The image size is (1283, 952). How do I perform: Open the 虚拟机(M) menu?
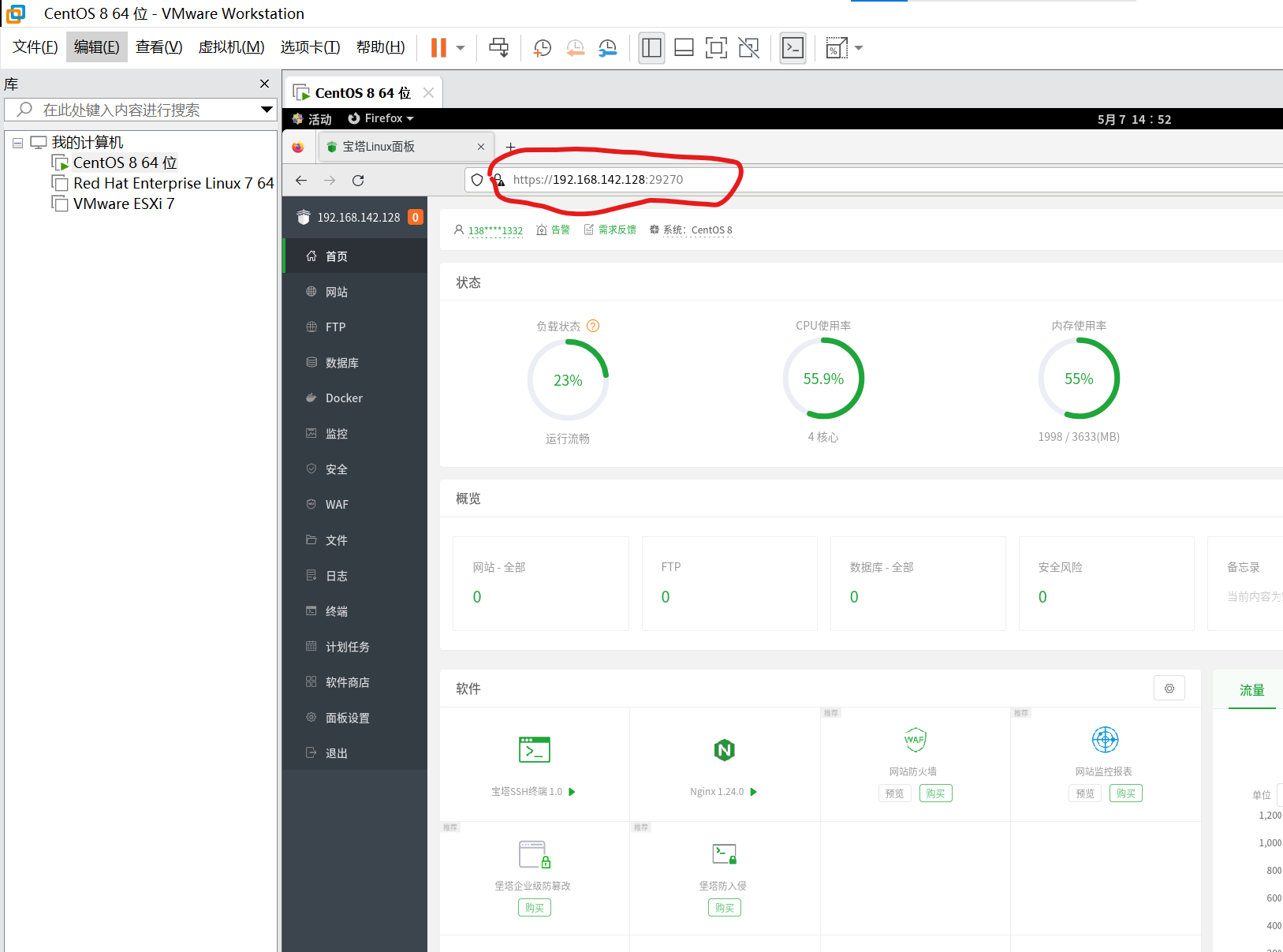pos(231,47)
